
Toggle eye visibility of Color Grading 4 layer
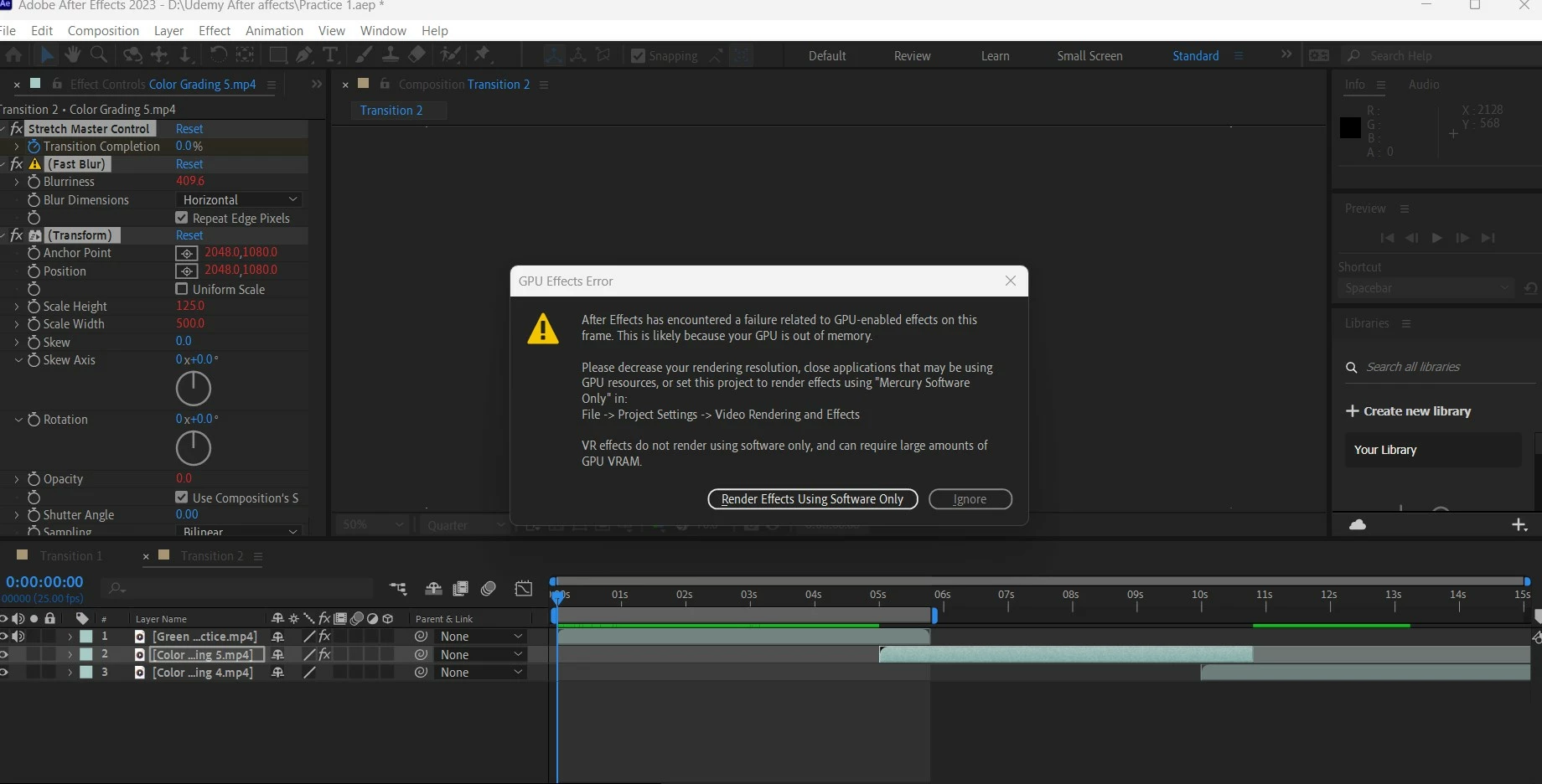point(4,673)
